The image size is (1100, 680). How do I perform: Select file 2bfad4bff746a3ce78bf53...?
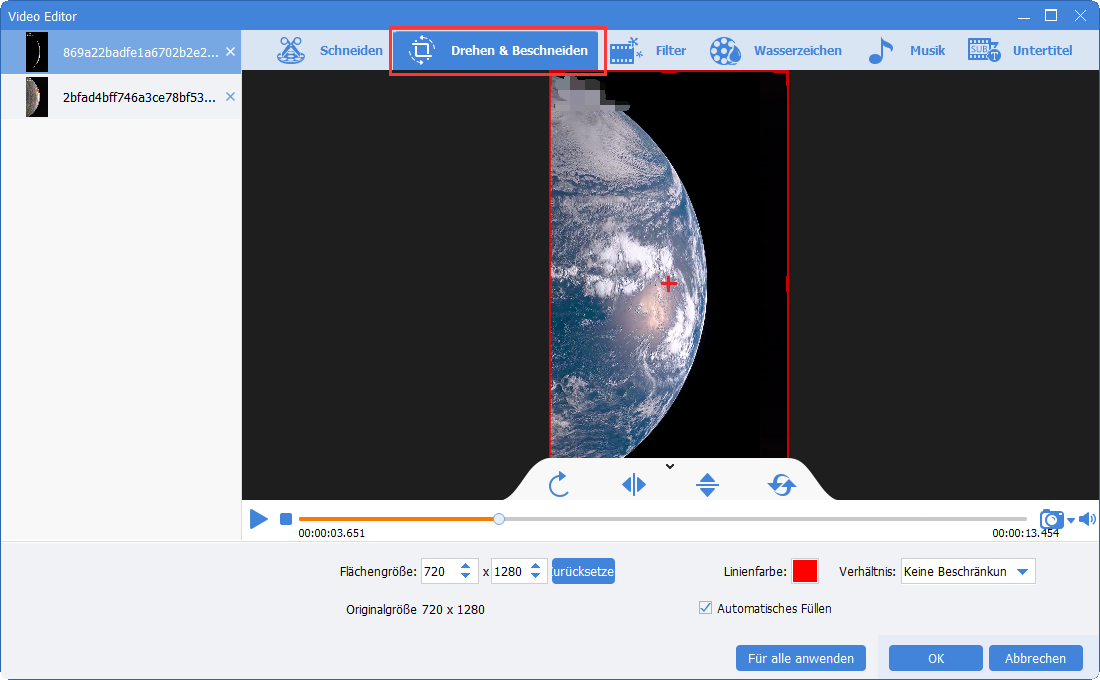tap(121, 97)
